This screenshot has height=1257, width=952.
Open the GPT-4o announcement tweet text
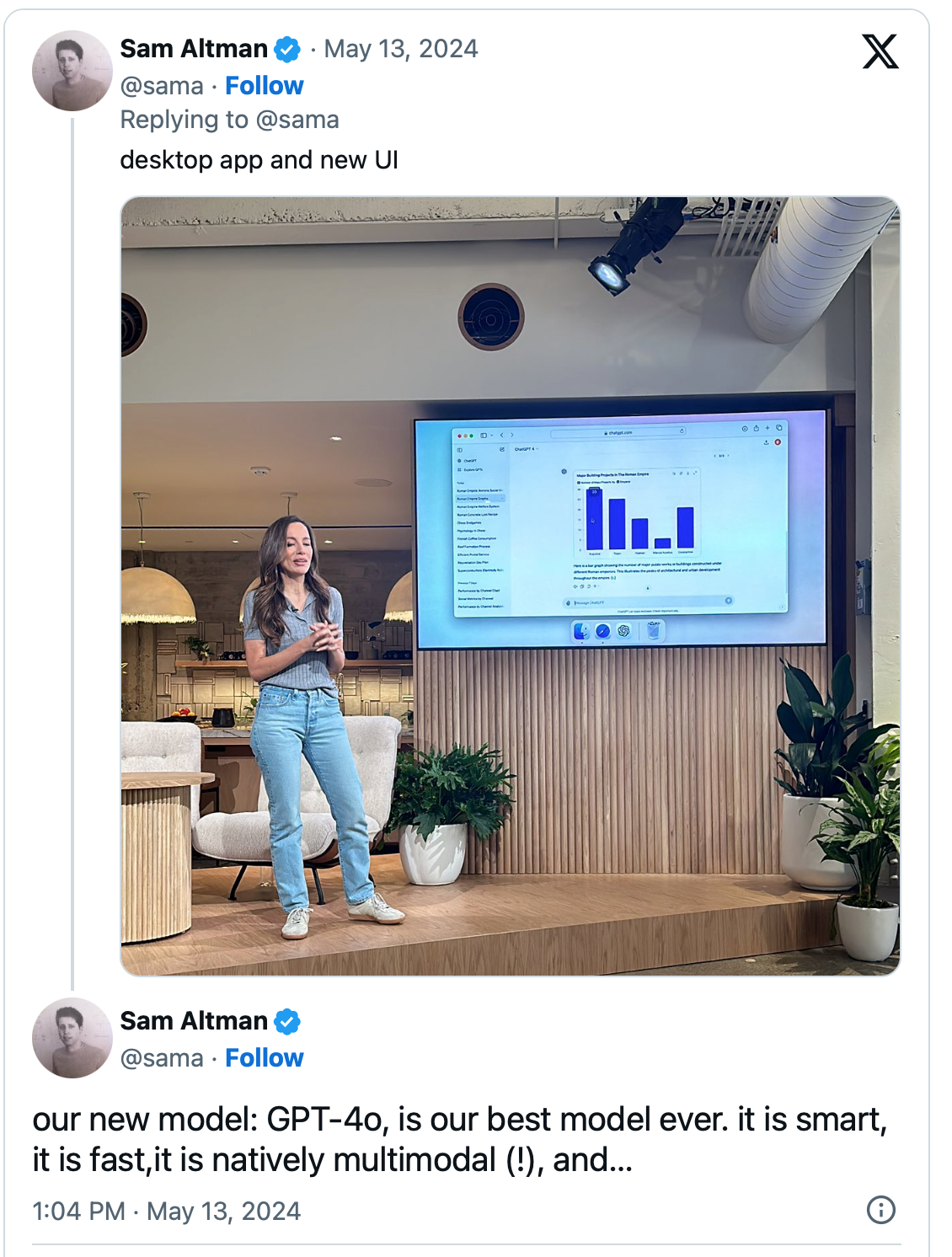(x=460, y=1140)
